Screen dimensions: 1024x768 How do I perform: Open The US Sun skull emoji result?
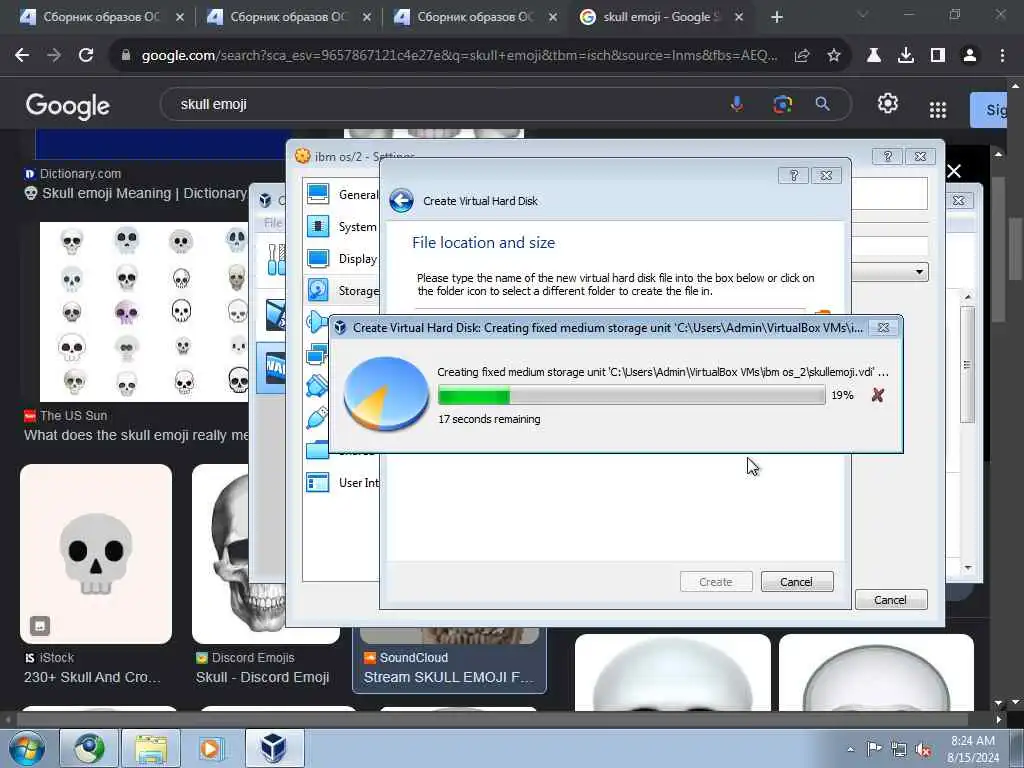(x=136, y=435)
